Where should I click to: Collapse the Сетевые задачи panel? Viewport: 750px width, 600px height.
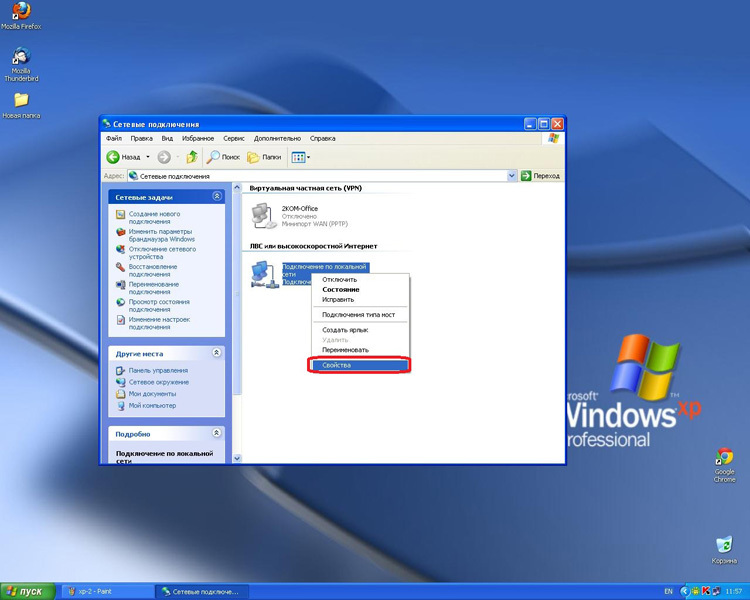[217, 196]
